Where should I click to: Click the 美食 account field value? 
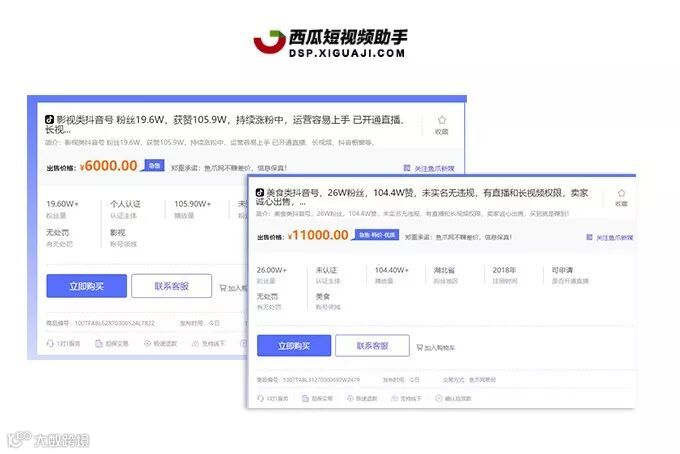(x=323, y=296)
